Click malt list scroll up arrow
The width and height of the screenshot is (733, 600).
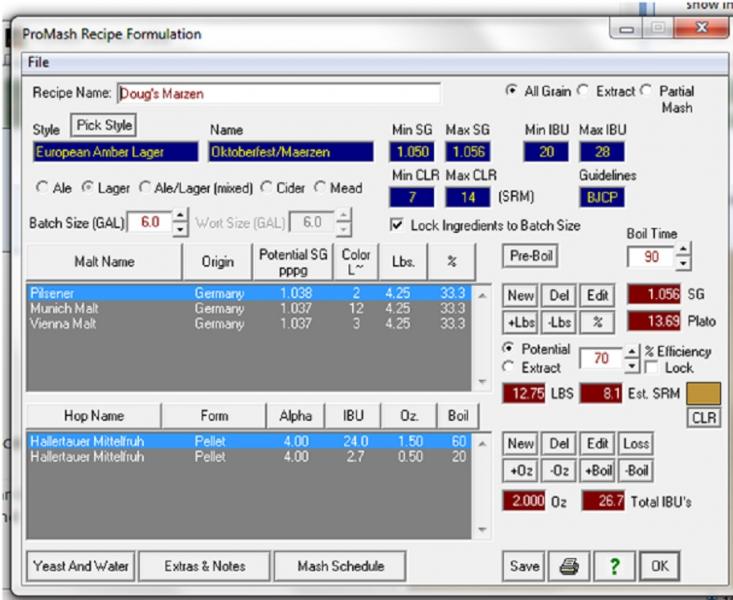482,296
